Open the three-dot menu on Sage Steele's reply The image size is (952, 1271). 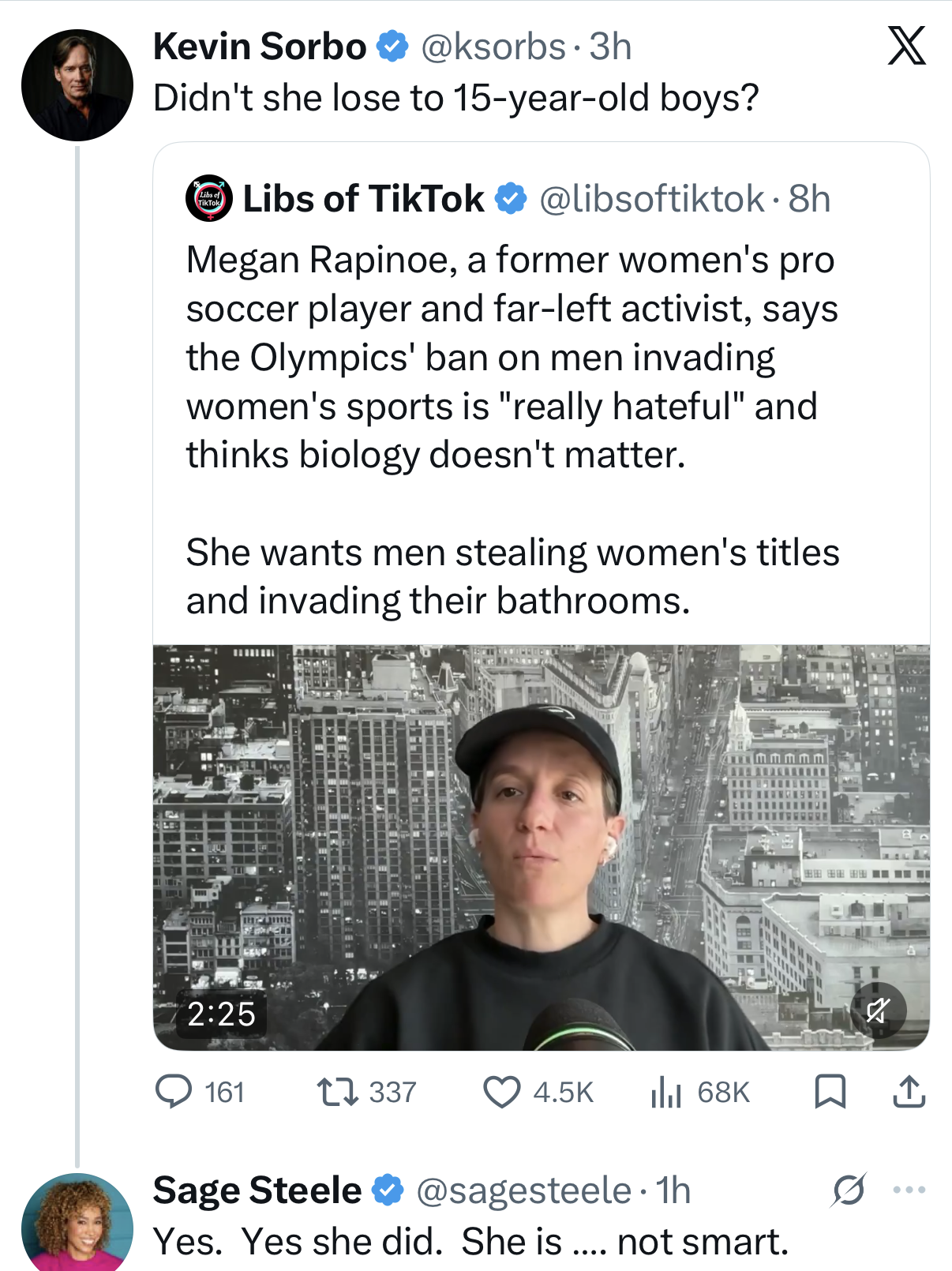tap(909, 1190)
